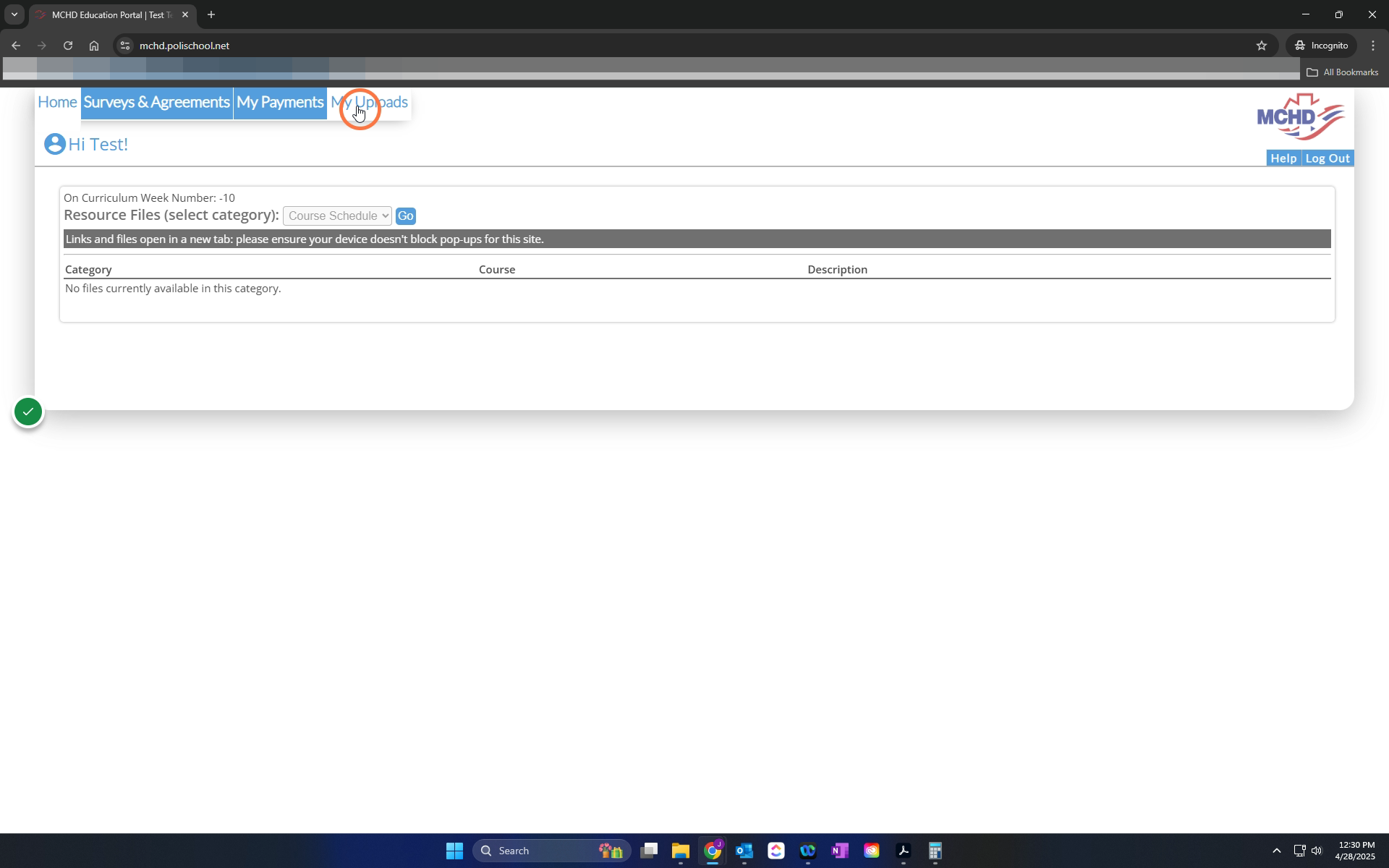This screenshot has height=868, width=1389.
Task: Open tab search dropdown arrow
Action: pos(14,14)
